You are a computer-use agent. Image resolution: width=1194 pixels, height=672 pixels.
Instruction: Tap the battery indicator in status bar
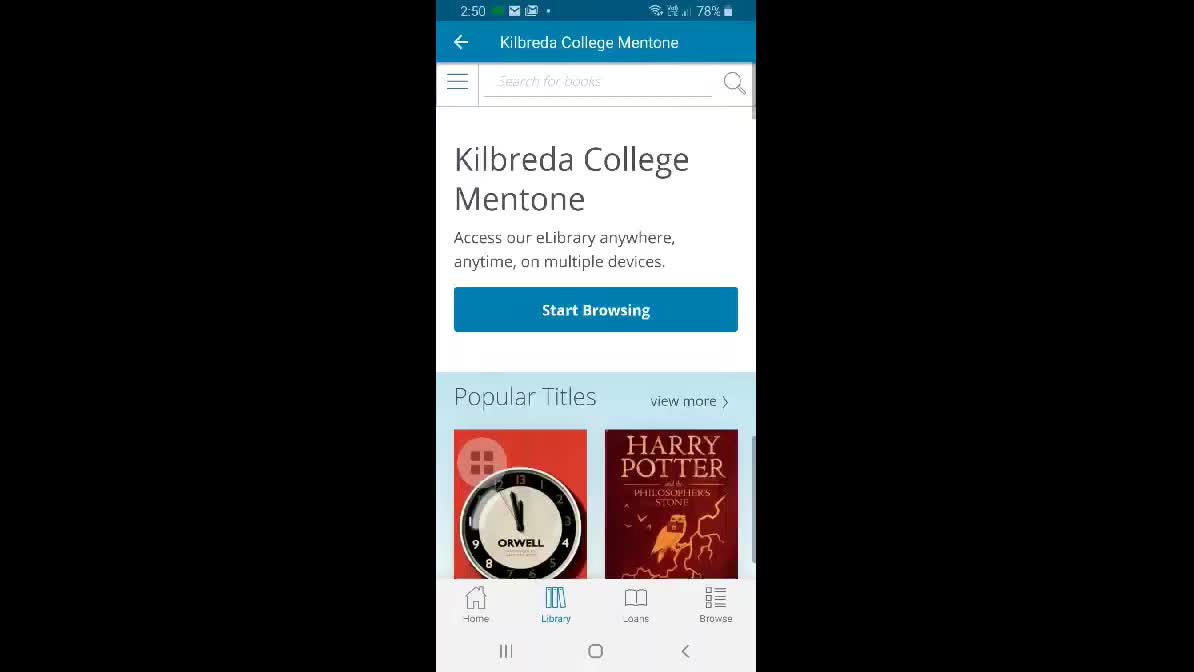[x=728, y=11]
